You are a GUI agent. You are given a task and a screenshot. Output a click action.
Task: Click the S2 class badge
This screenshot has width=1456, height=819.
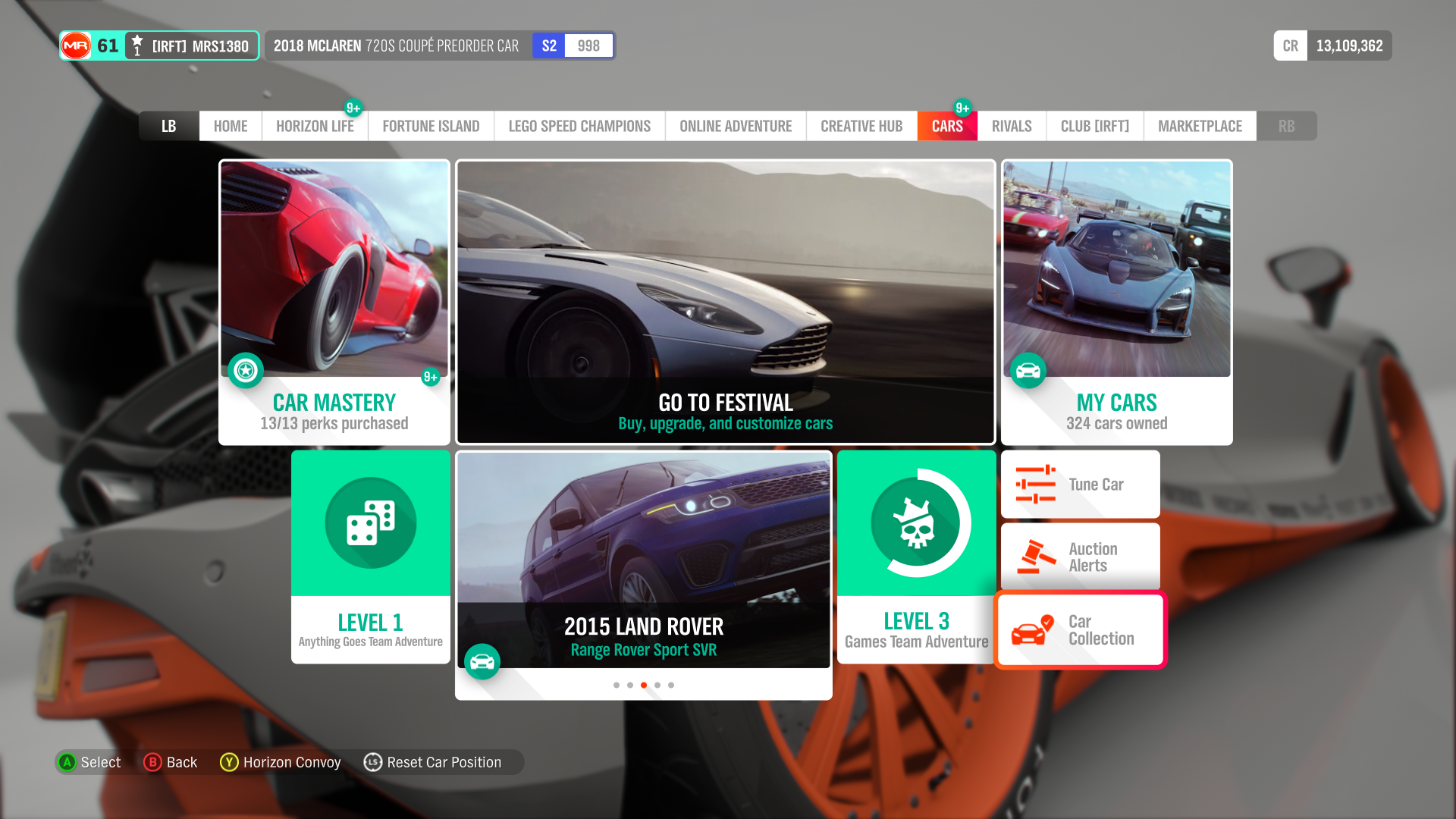pyautogui.click(x=549, y=45)
